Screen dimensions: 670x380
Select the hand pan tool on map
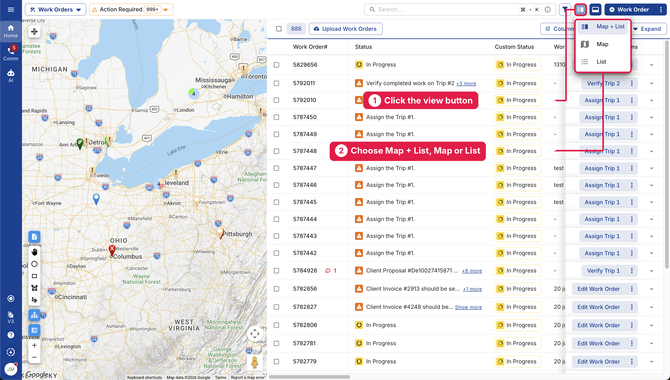(x=35, y=252)
